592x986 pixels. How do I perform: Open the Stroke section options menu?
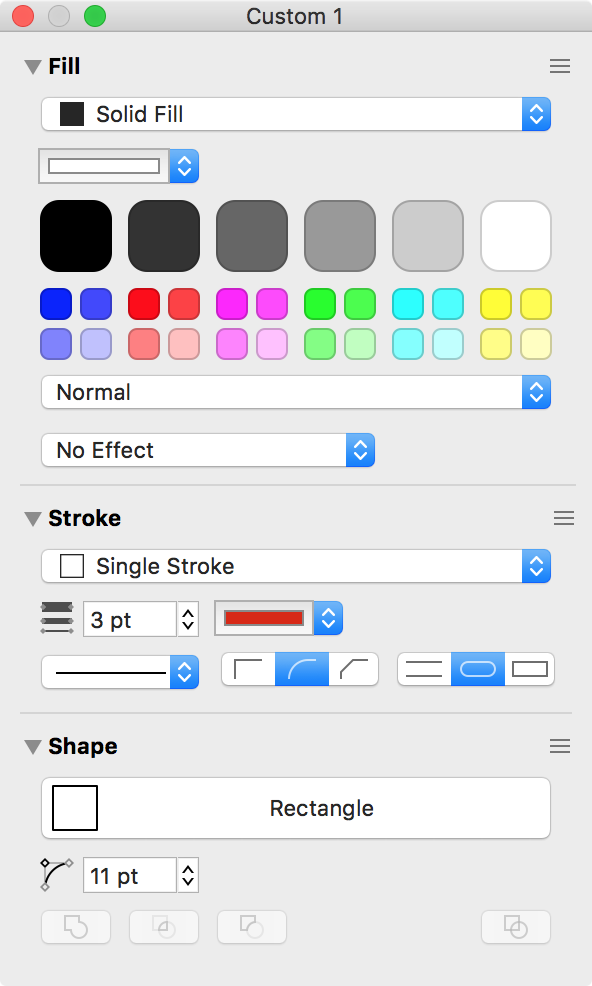click(564, 518)
